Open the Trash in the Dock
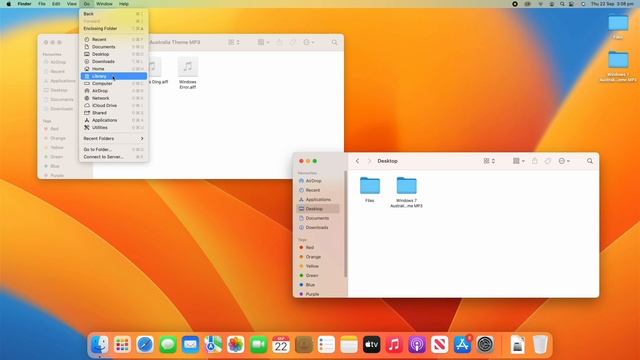This screenshot has height=360, width=640. coord(540,345)
